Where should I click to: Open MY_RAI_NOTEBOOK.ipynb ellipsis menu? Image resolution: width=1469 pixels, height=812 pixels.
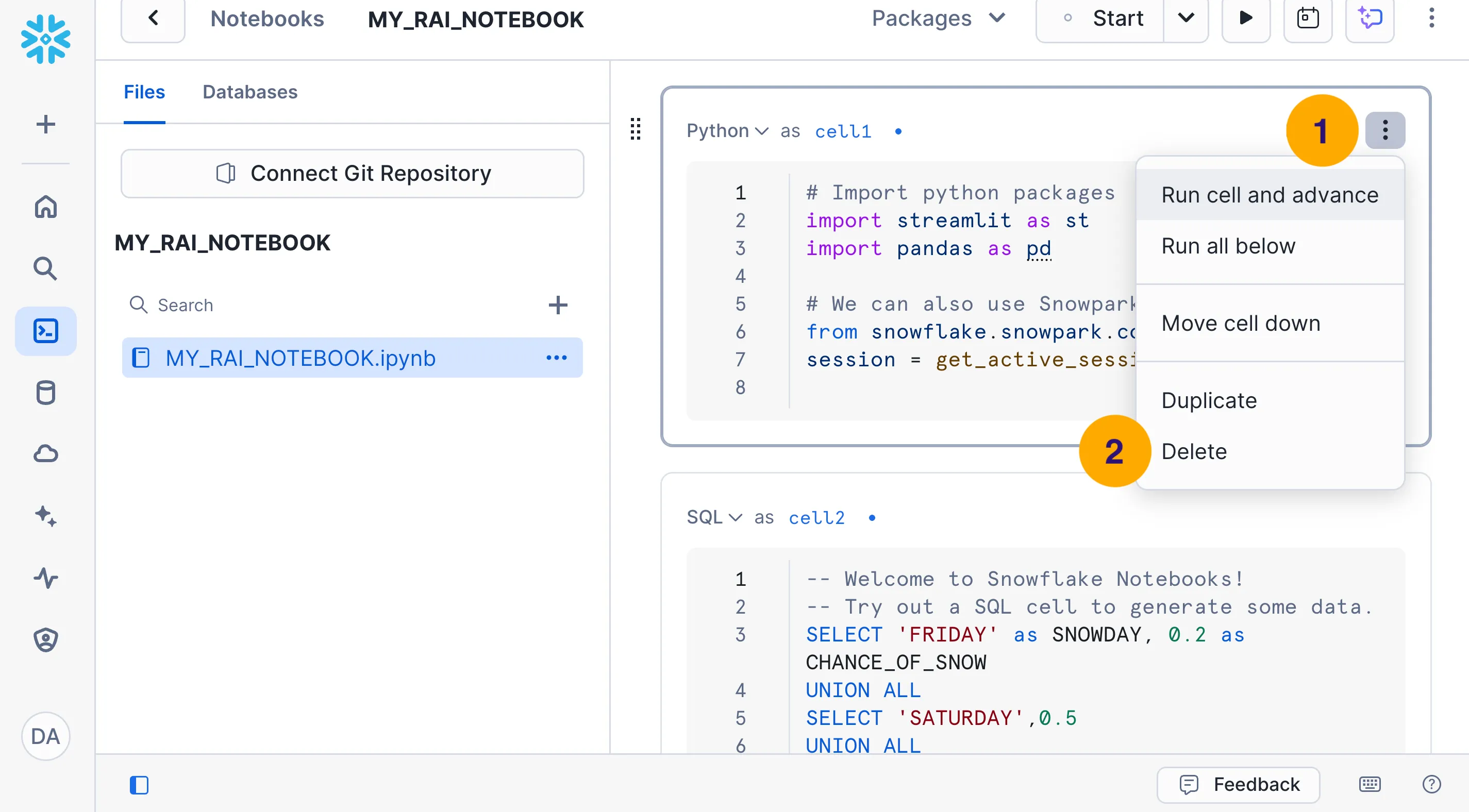(x=557, y=358)
